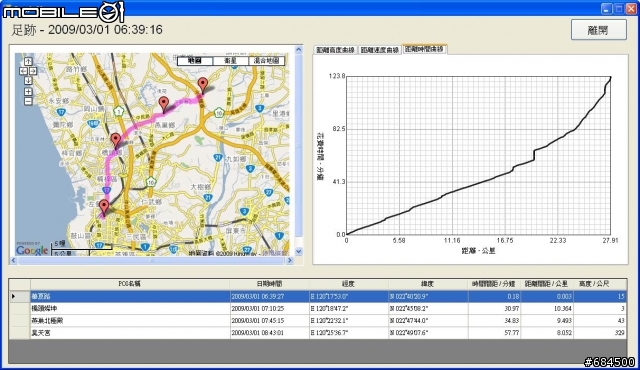Sort by the 距離間距/公里 column header
The image size is (640, 370).
[547, 284]
